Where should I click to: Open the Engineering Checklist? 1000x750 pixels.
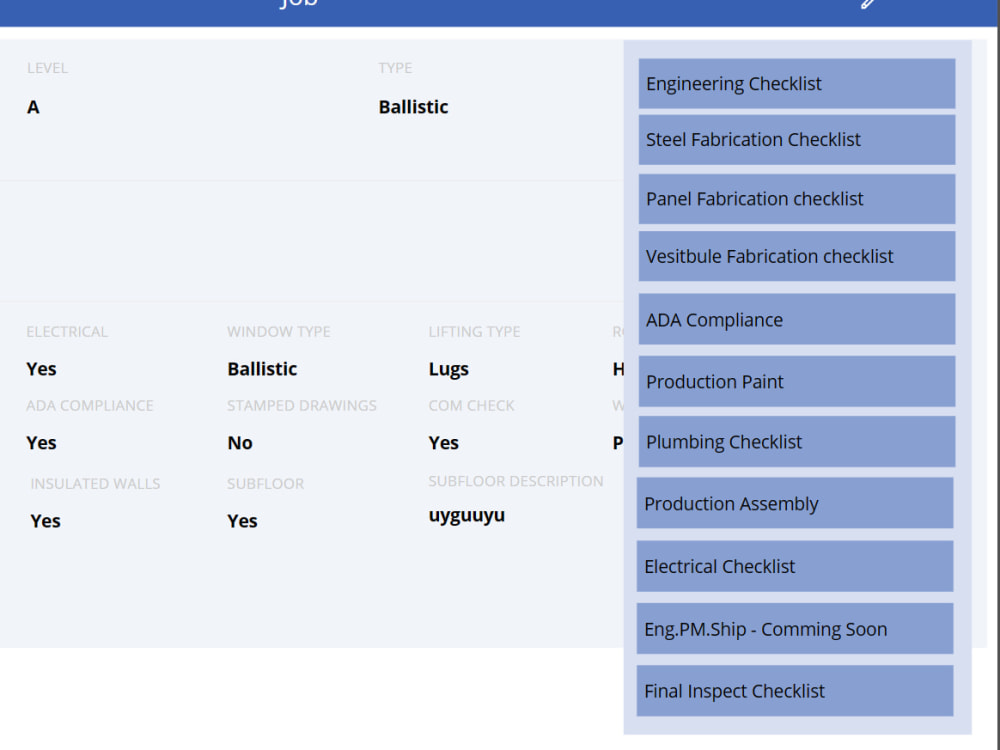[x=796, y=84]
